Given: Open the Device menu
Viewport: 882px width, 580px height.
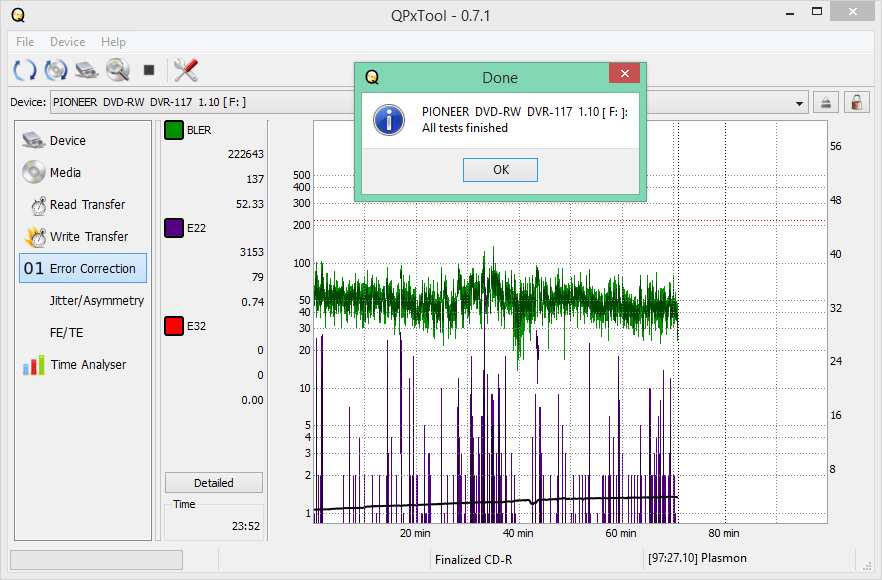Looking at the screenshot, I should 68,42.
